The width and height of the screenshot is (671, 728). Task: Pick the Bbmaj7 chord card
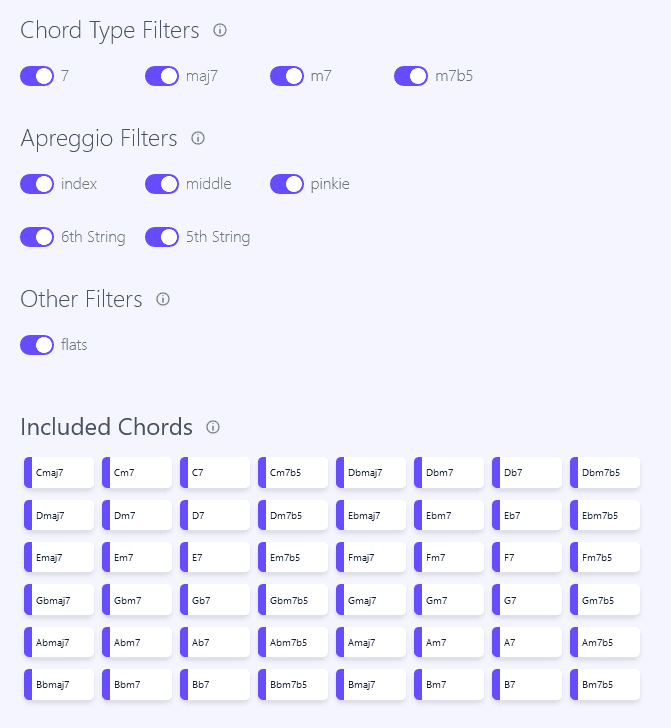59,685
